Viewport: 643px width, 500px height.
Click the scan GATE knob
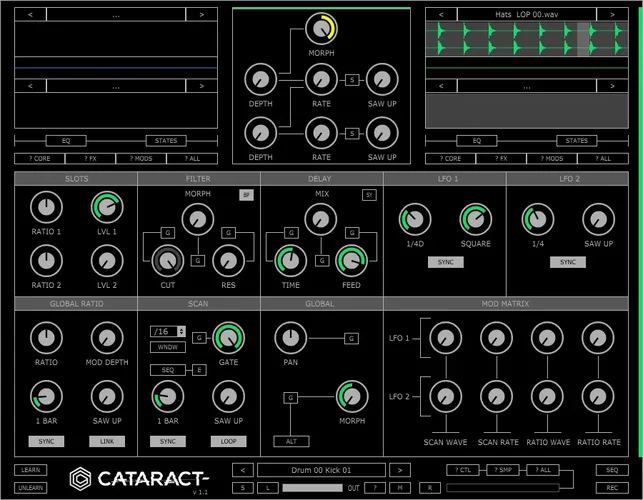(228, 338)
